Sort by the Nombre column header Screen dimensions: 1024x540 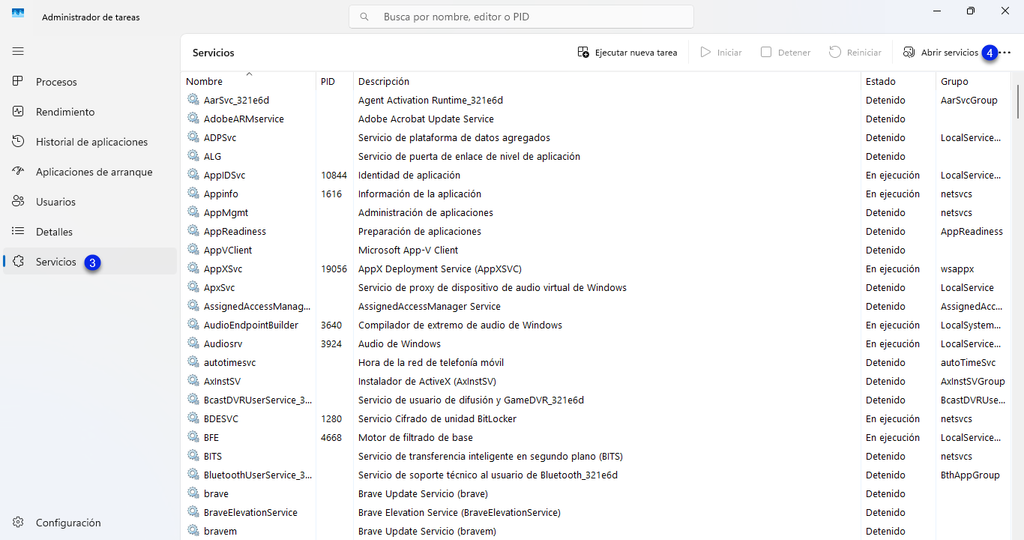click(248, 82)
